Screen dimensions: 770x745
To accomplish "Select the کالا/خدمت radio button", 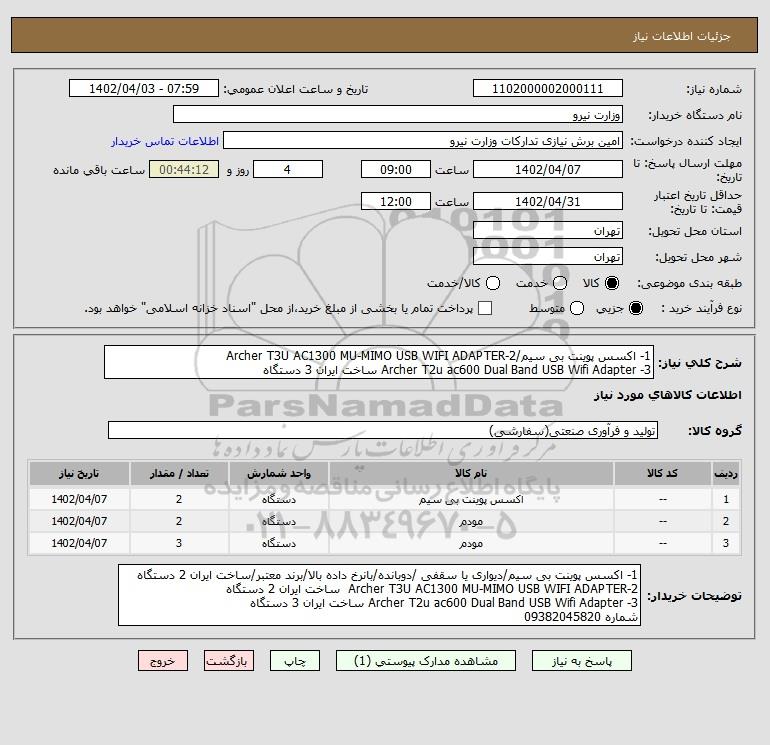I will click(493, 283).
